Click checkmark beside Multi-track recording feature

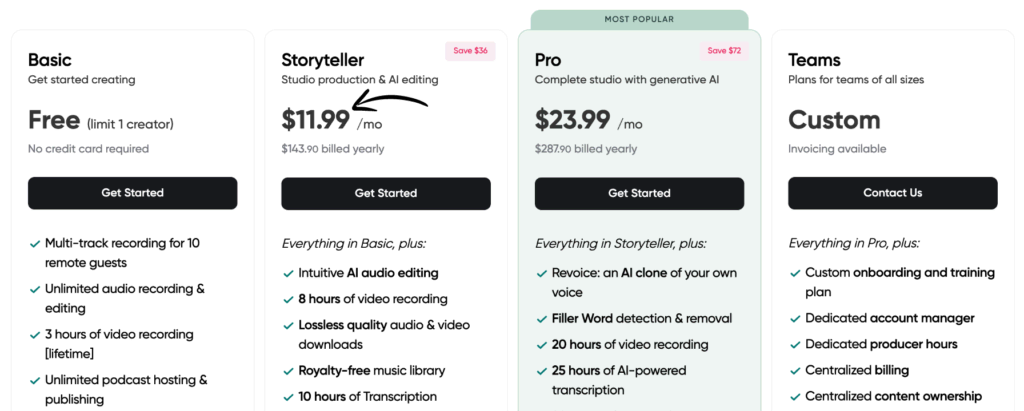pos(33,243)
